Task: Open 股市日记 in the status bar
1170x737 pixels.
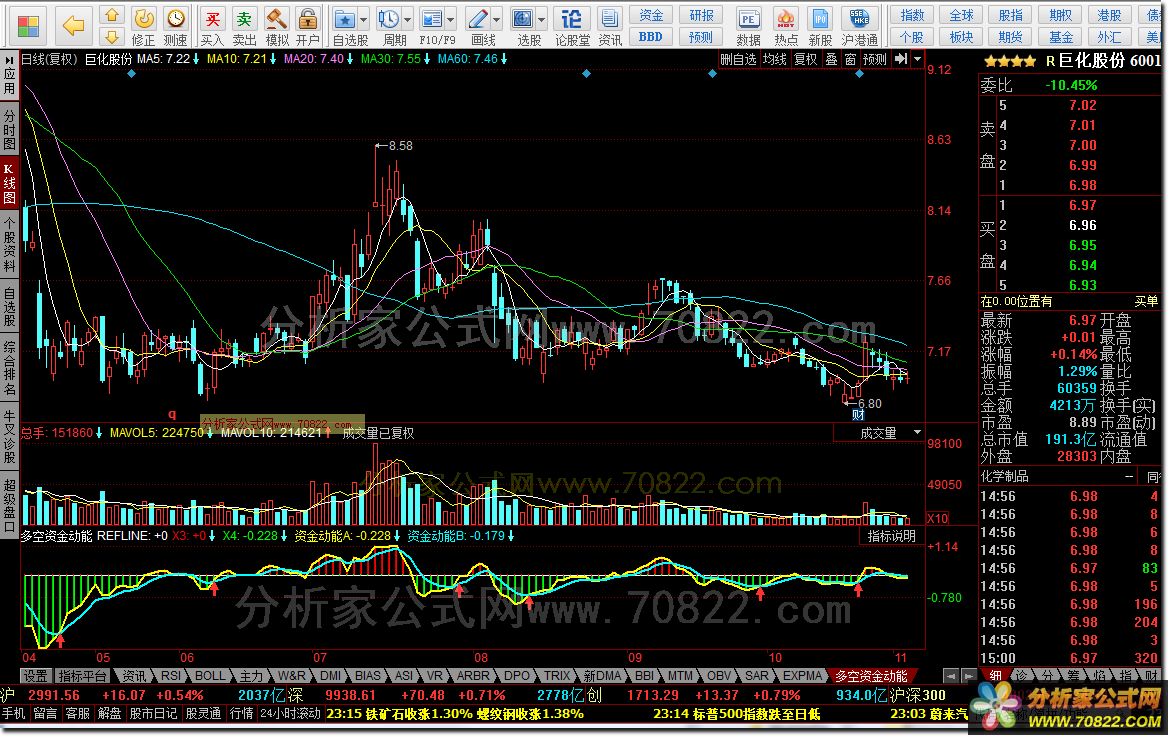Action: tap(153, 714)
